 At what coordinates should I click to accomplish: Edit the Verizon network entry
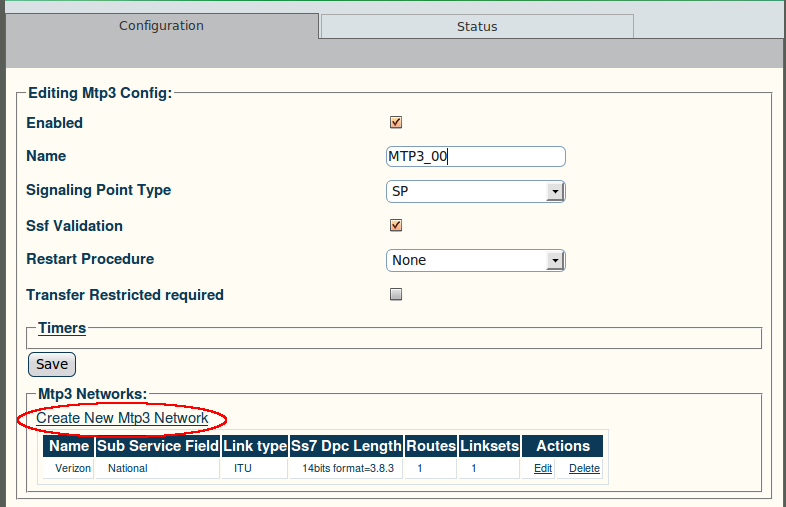(543, 468)
